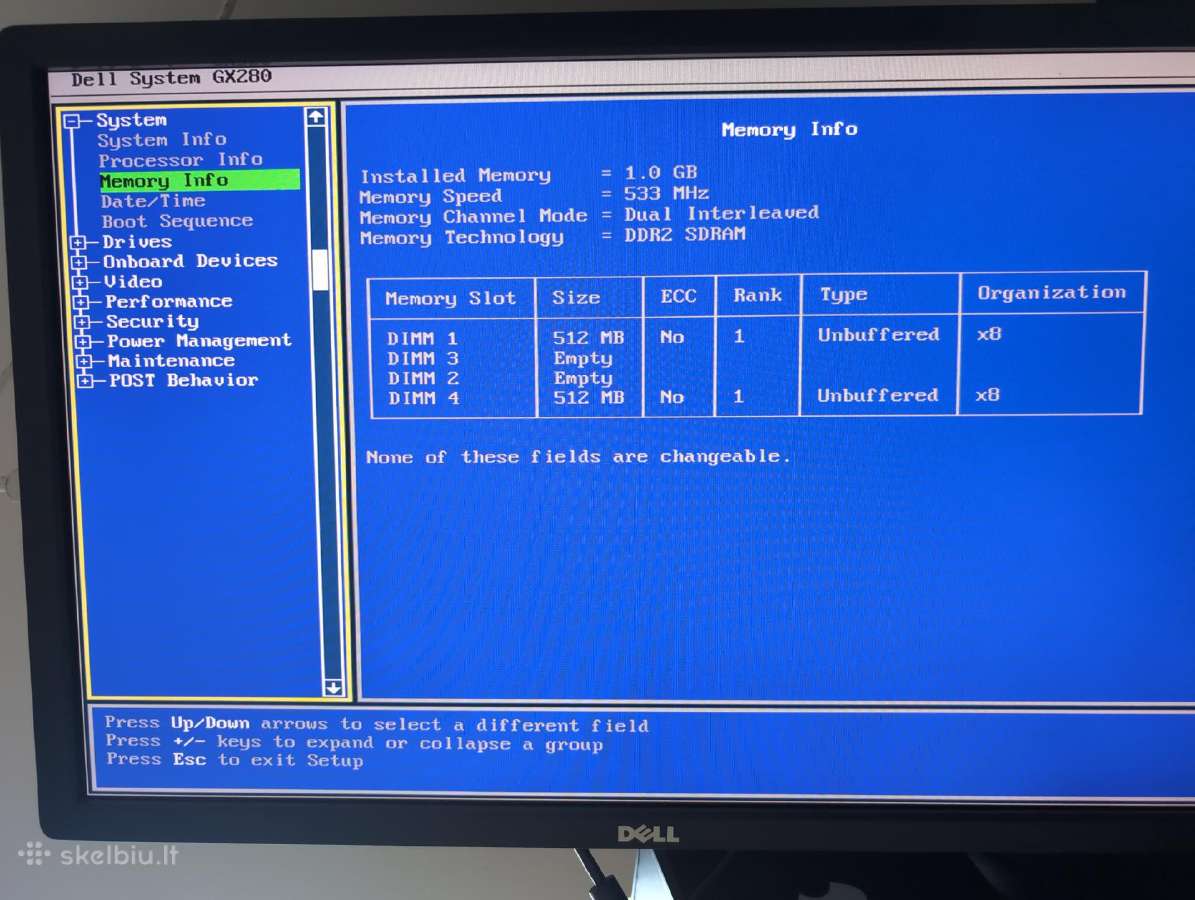Screen dimensions: 1195x900
Task: Click the Organization column header
Action: (x=1052, y=292)
